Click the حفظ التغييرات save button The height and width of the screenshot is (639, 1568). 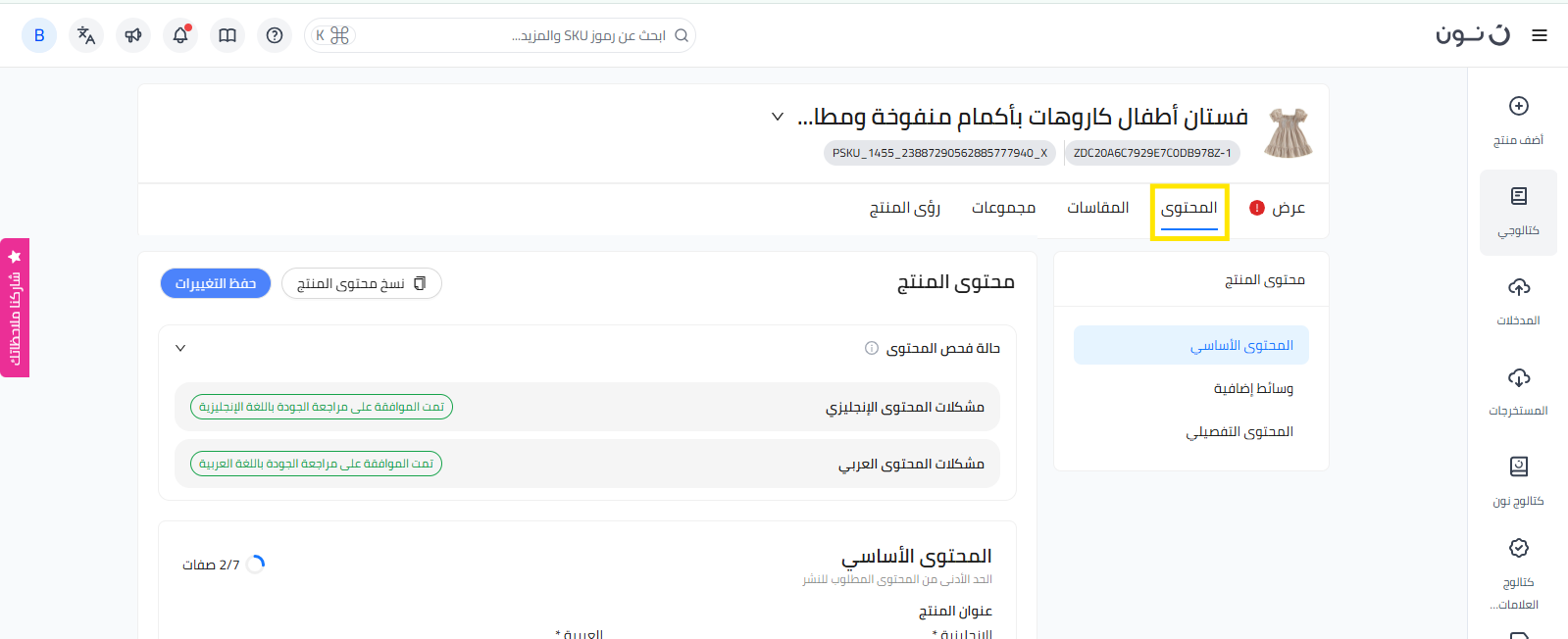216,283
